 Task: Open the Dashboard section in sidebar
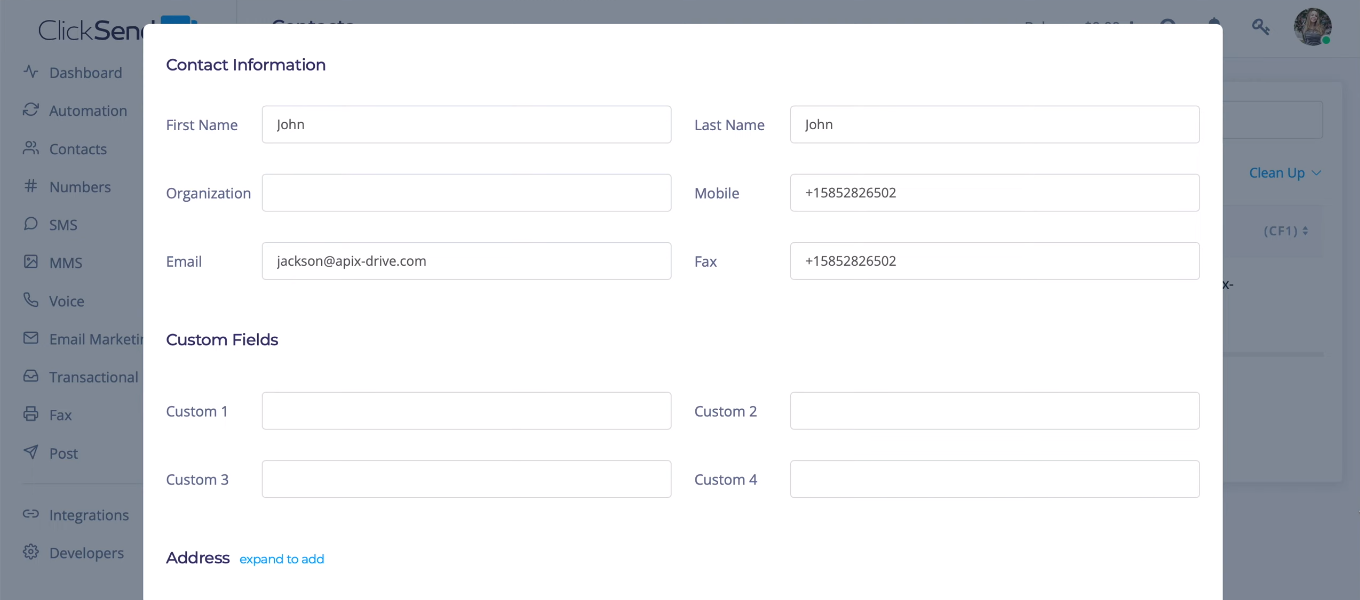click(85, 72)
